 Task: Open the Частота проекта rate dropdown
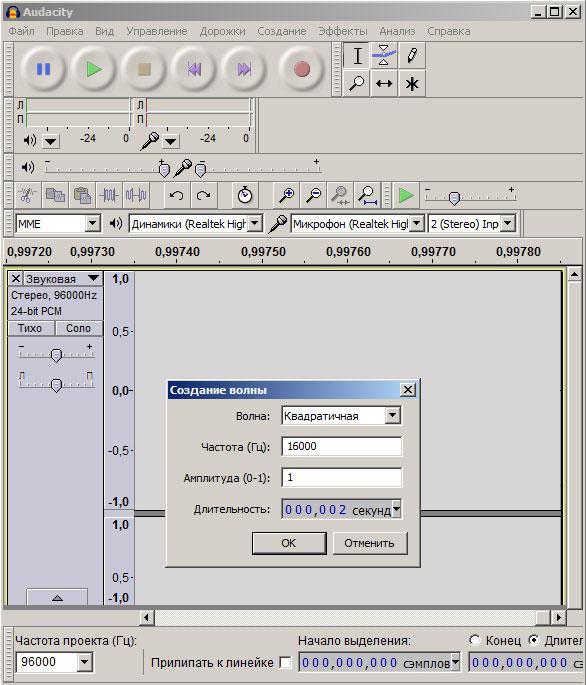[84, 662]
